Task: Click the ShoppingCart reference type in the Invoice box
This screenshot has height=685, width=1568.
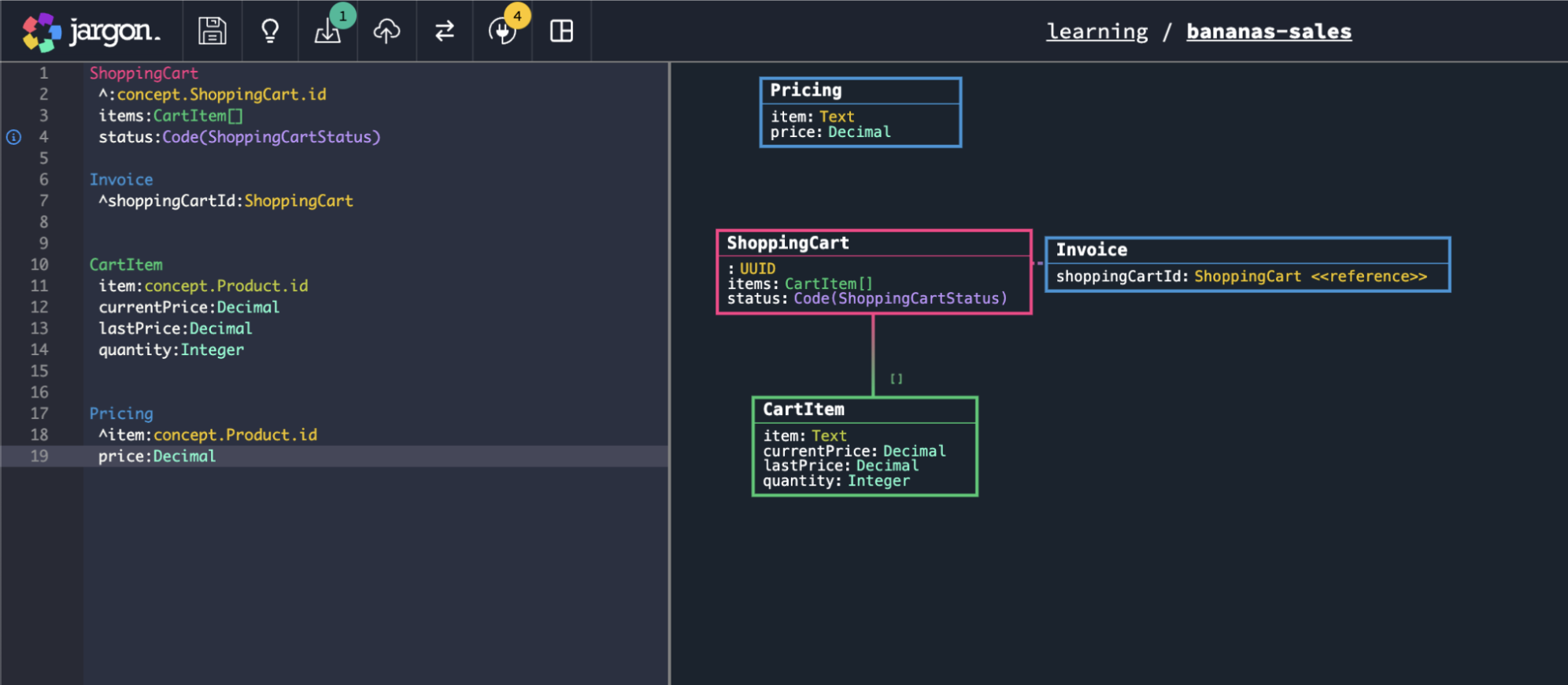Action: [x=1247, y=276]
